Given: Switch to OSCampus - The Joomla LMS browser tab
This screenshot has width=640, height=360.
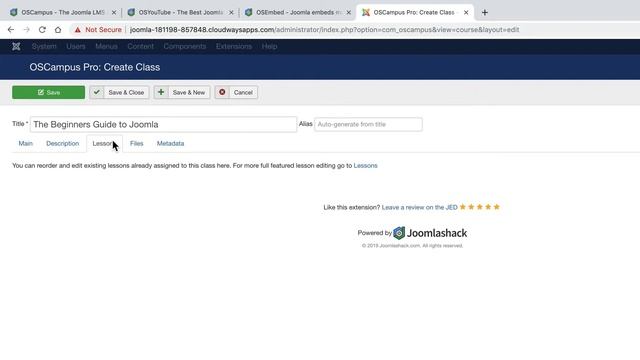Looking at the screenshot, I should coord(63,13).
